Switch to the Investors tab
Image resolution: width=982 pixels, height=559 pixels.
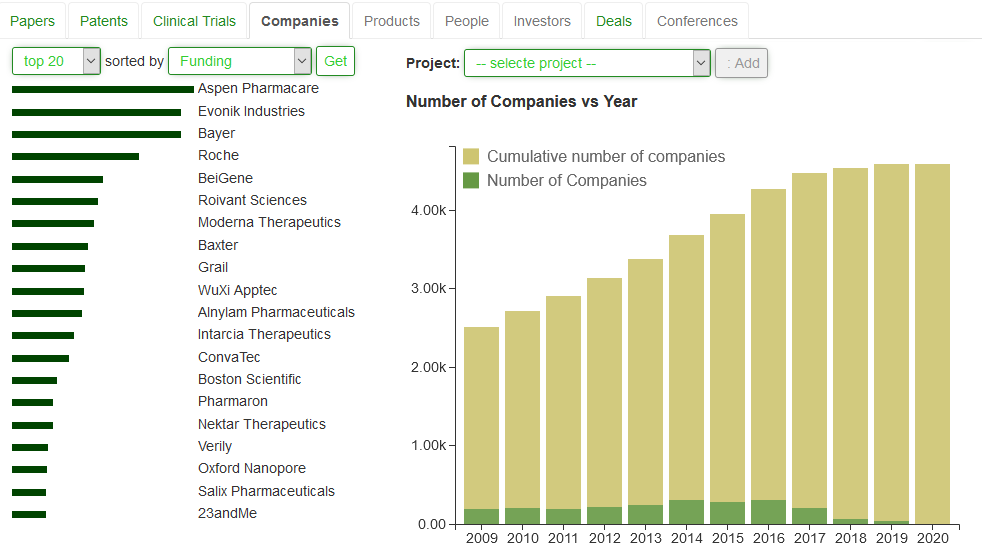tap(542, 21)
